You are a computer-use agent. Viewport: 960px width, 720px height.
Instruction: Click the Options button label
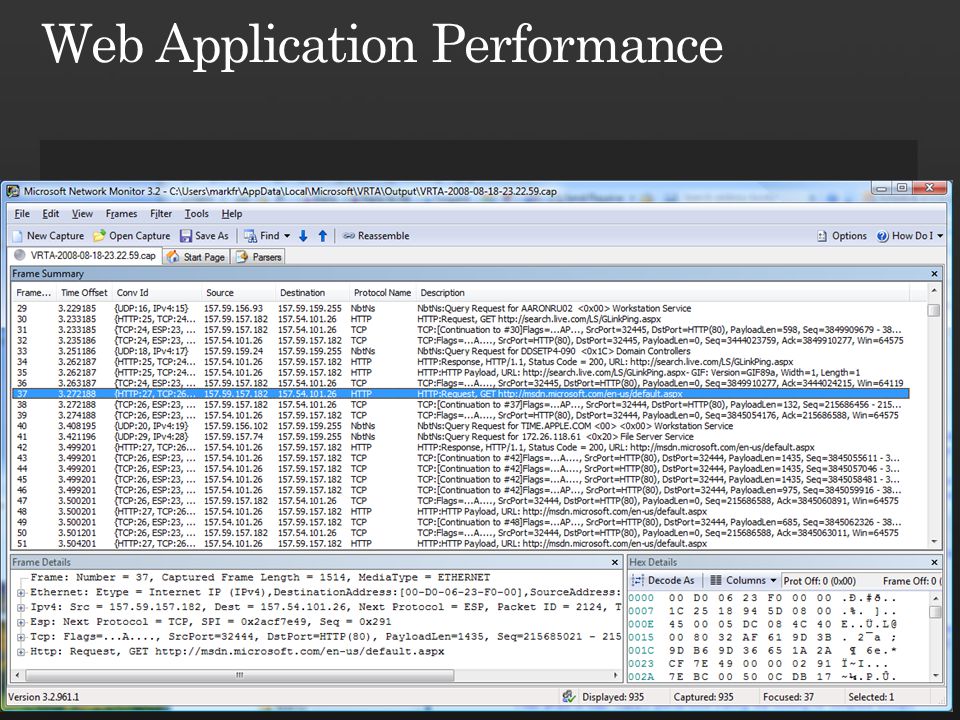click(x=849, y=236)
